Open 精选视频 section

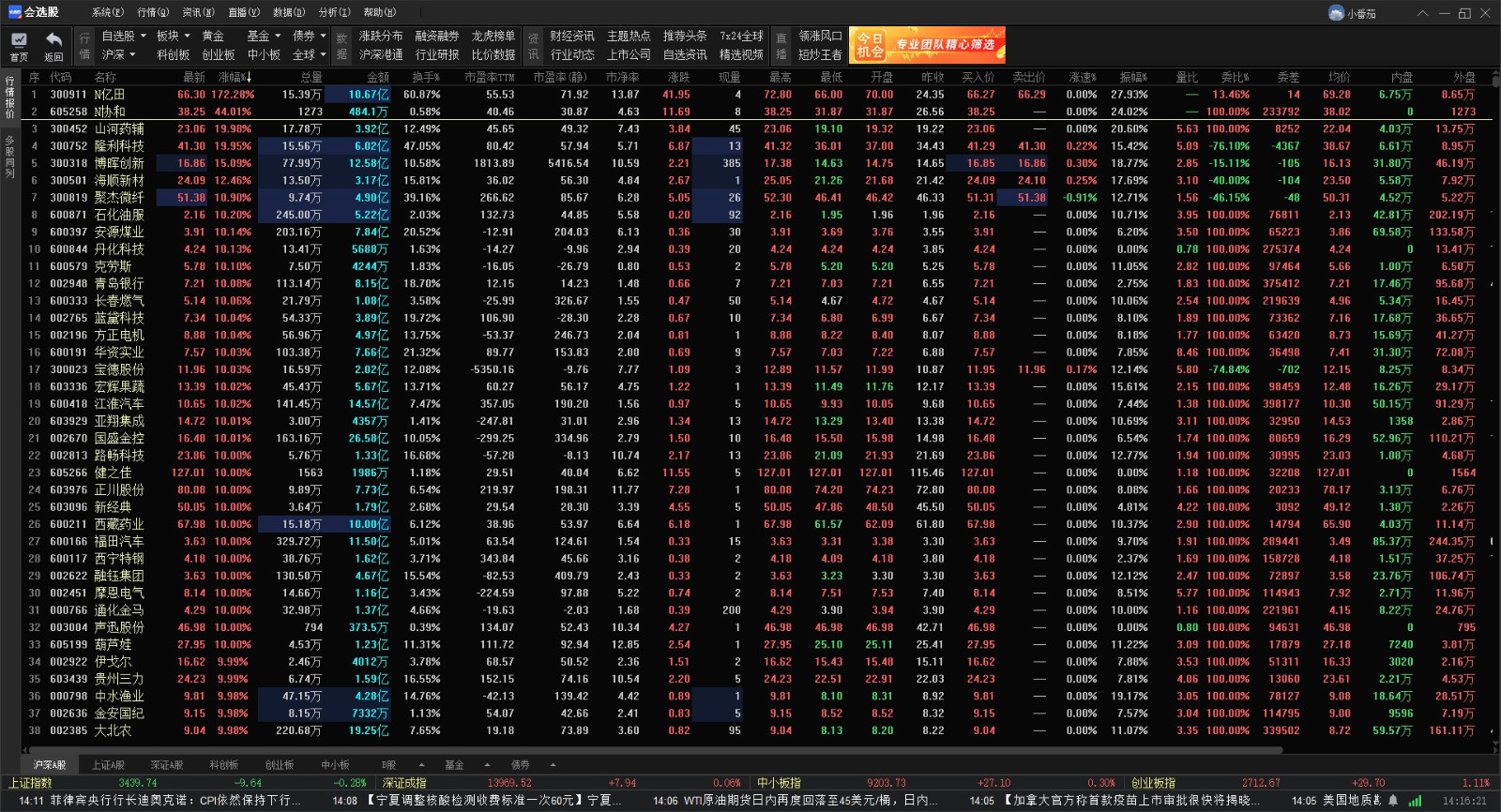coord(741,54)
